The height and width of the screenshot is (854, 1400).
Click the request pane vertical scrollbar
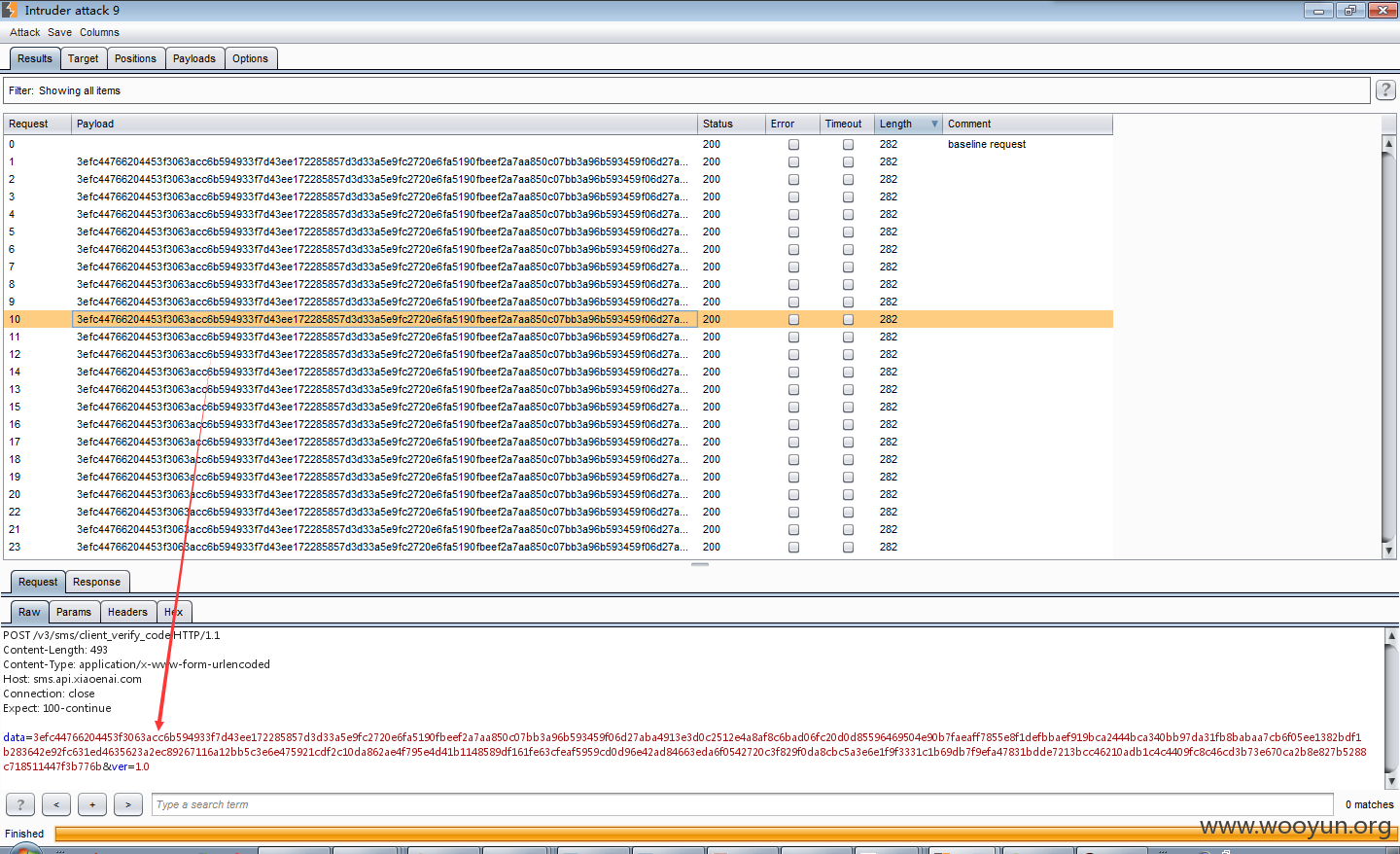pyautogui.click(x=1391, y=708)
